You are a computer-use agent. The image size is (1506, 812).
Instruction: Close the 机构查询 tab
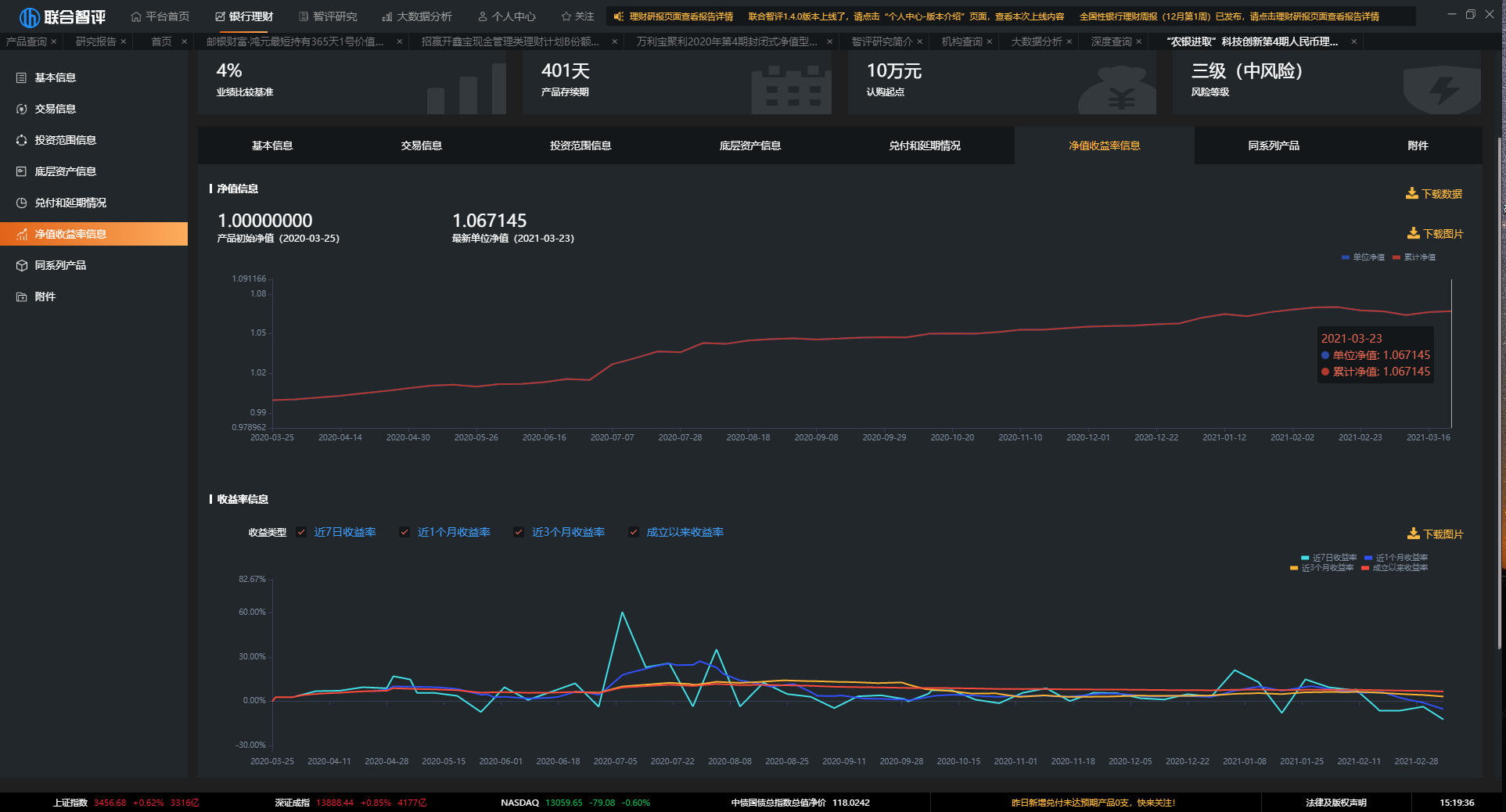point(989,41)
